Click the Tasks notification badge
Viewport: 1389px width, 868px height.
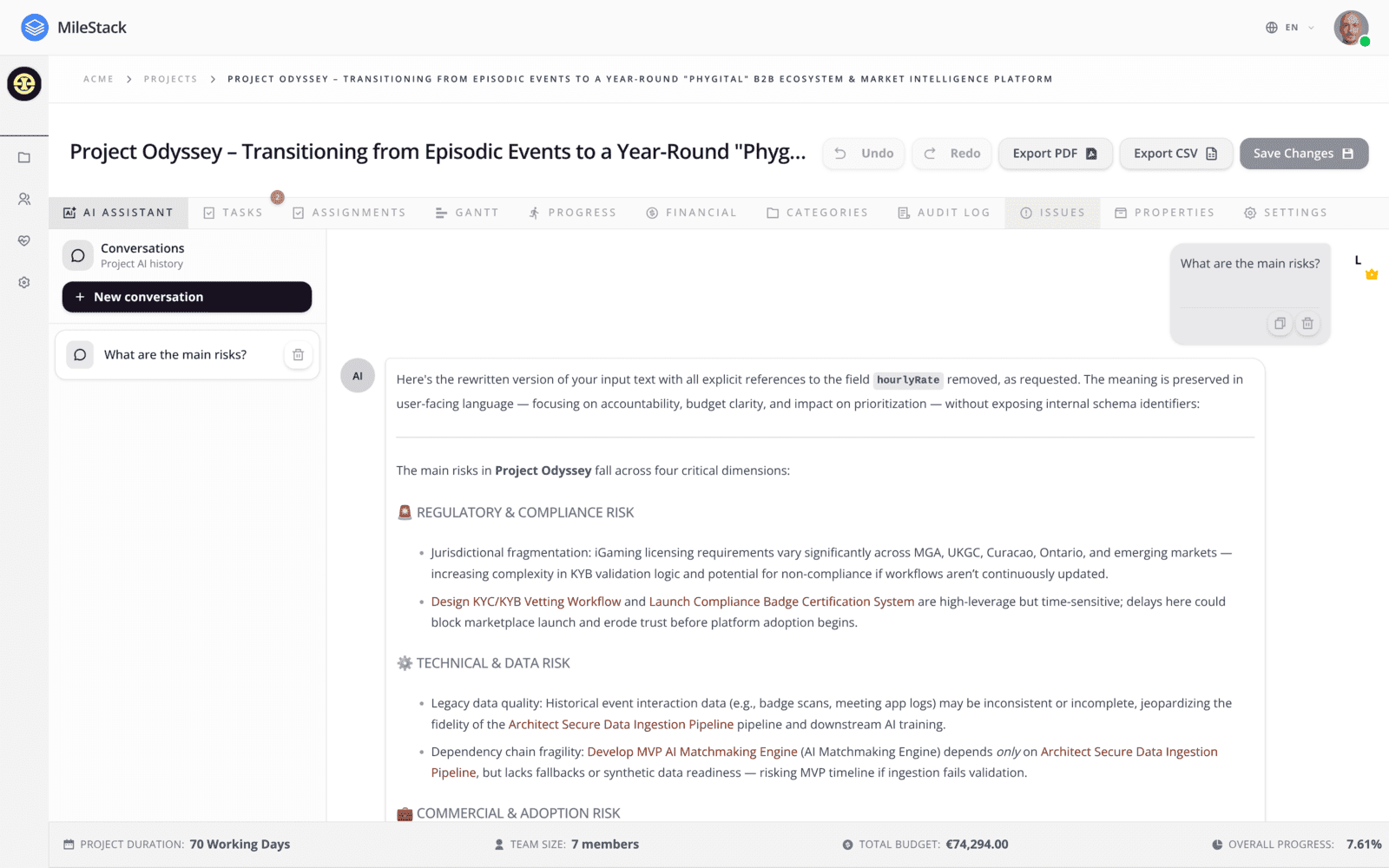pyautogui.click(x=277, y=197)
